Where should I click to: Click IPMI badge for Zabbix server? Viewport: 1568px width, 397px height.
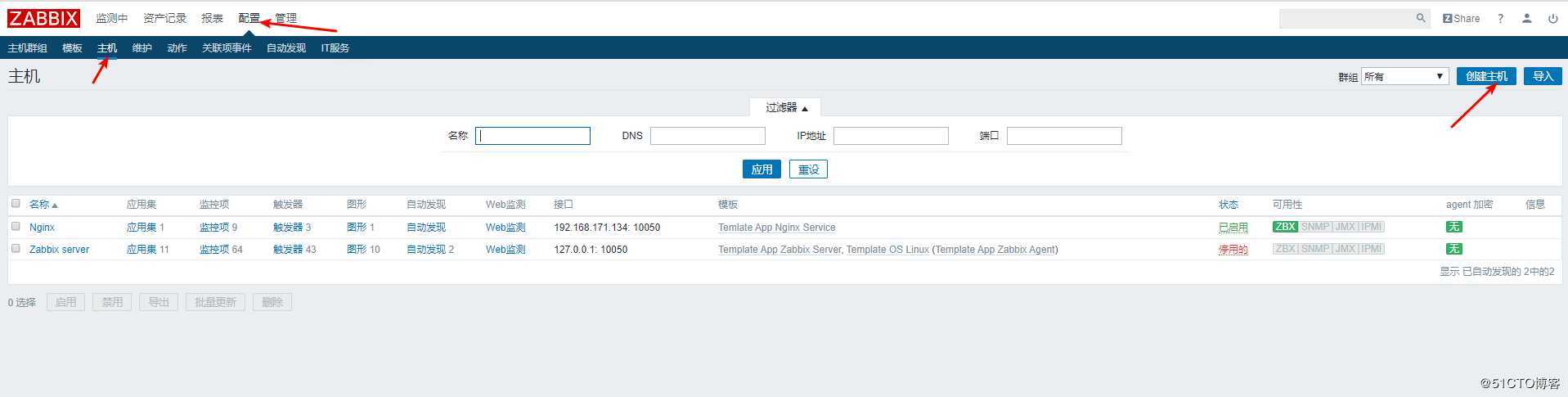click(x=1372, y=249)
